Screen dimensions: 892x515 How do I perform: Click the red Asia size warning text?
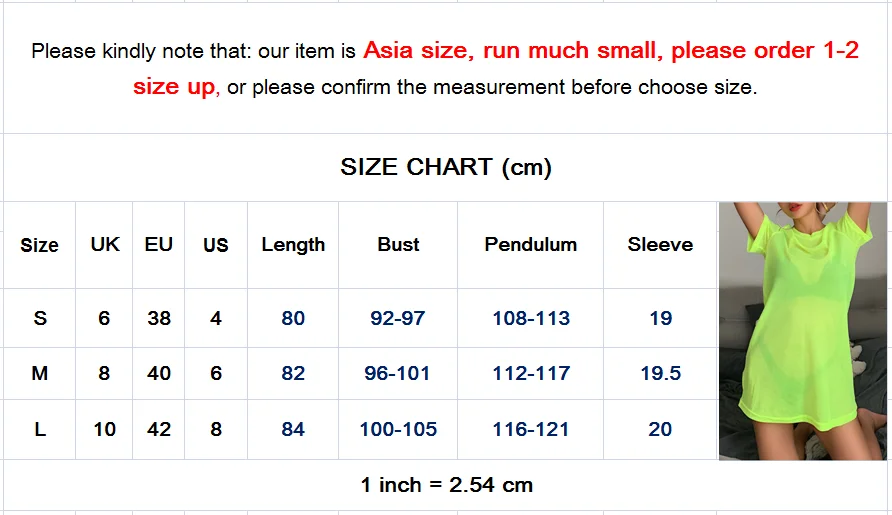(496, 68)
